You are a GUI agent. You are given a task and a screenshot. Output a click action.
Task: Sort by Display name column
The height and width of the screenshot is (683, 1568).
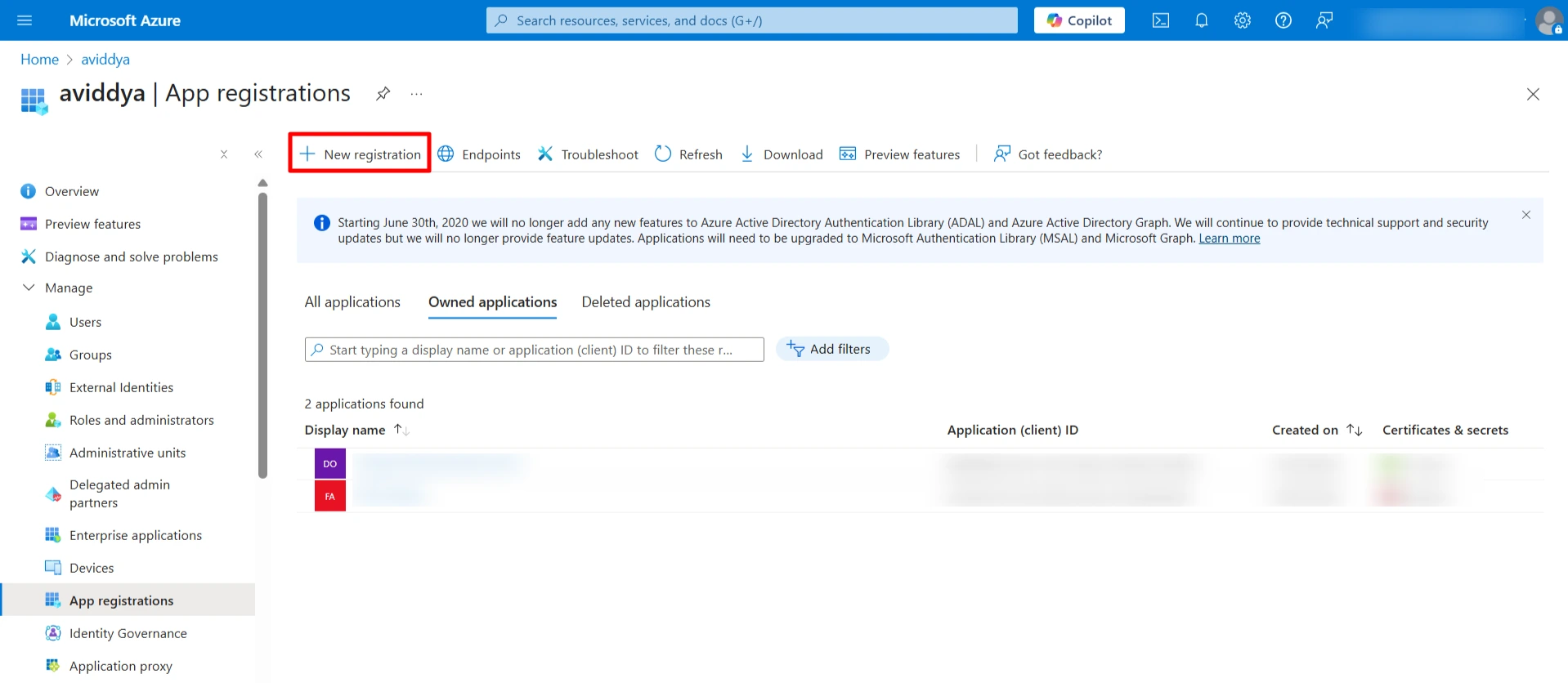pyautogui.click(x=357, y=430)
